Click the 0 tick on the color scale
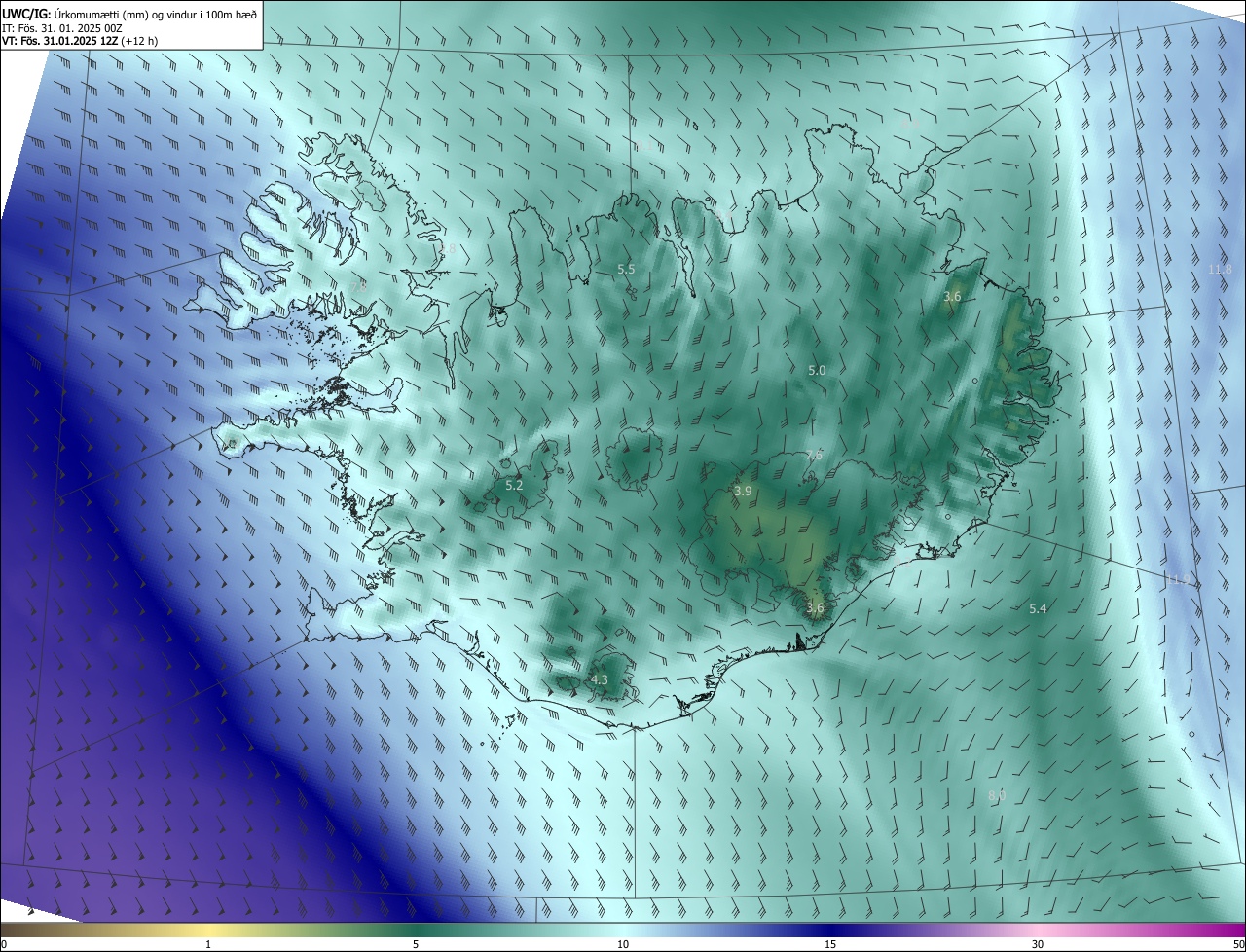Image resolution: width=1246 pixels, height=952 pixels. click(x=4, y=944)
